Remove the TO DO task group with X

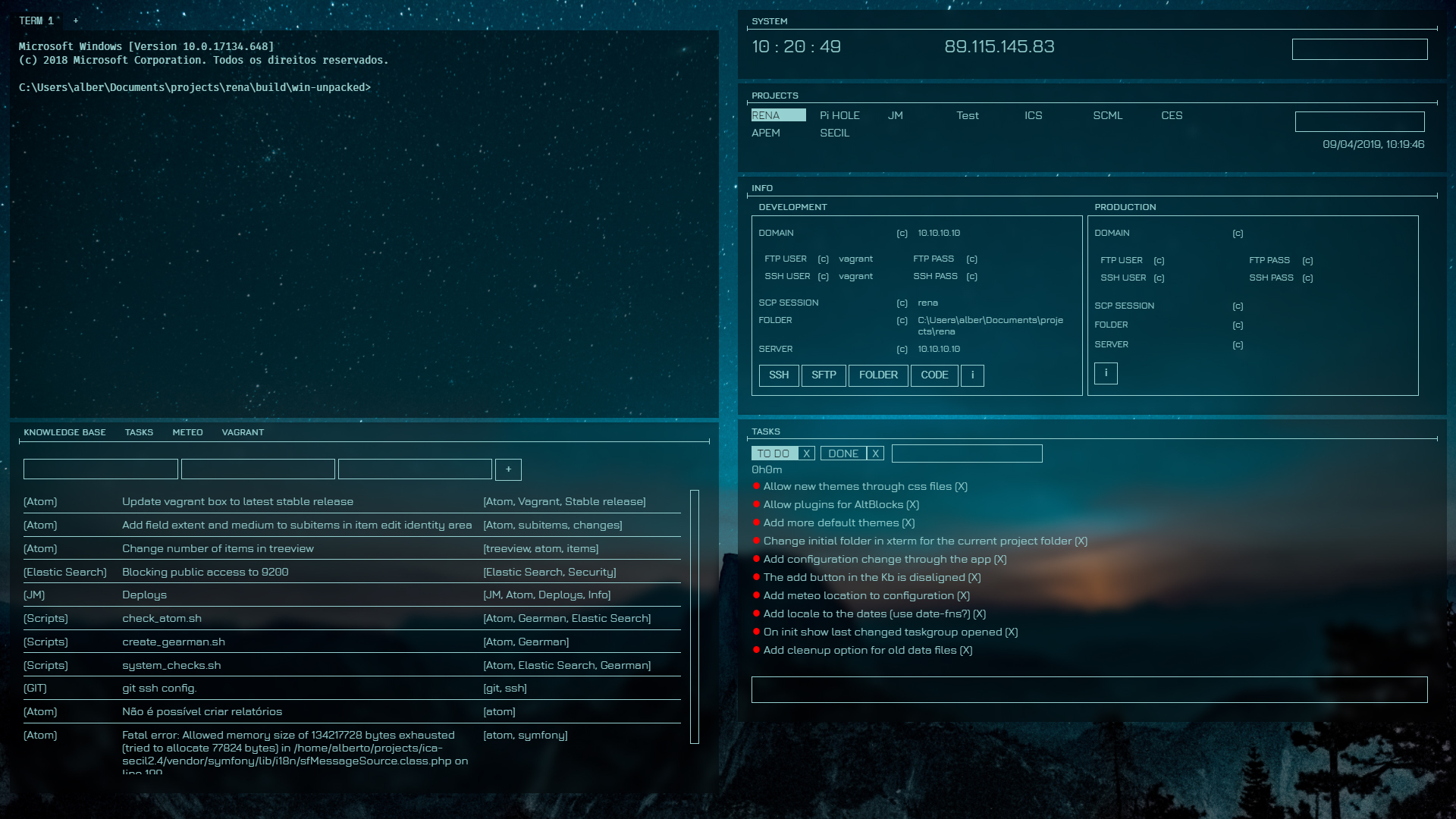(x=807, y=453)
